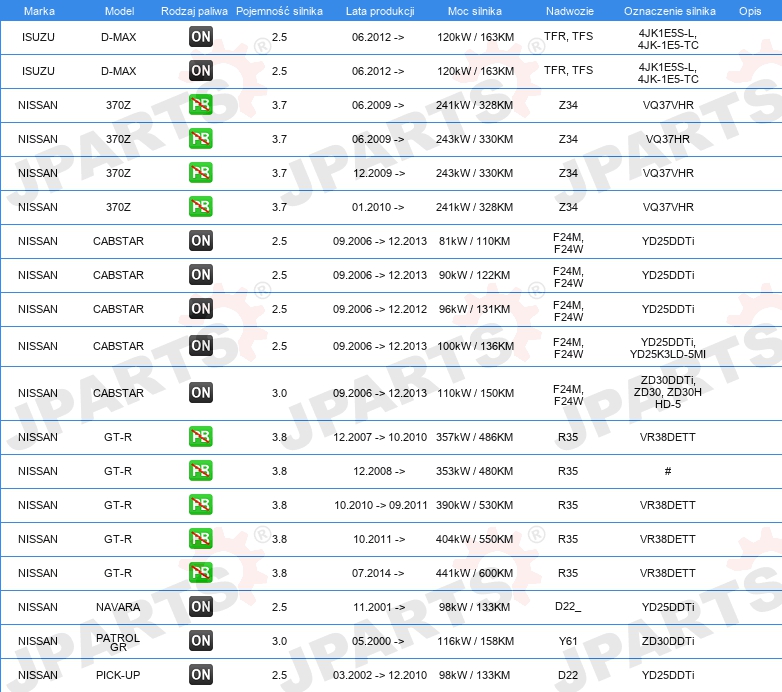Screen dimensions: 782x692
Task: Click the D22_ body type cell
Action: click(x=568, y=607)
